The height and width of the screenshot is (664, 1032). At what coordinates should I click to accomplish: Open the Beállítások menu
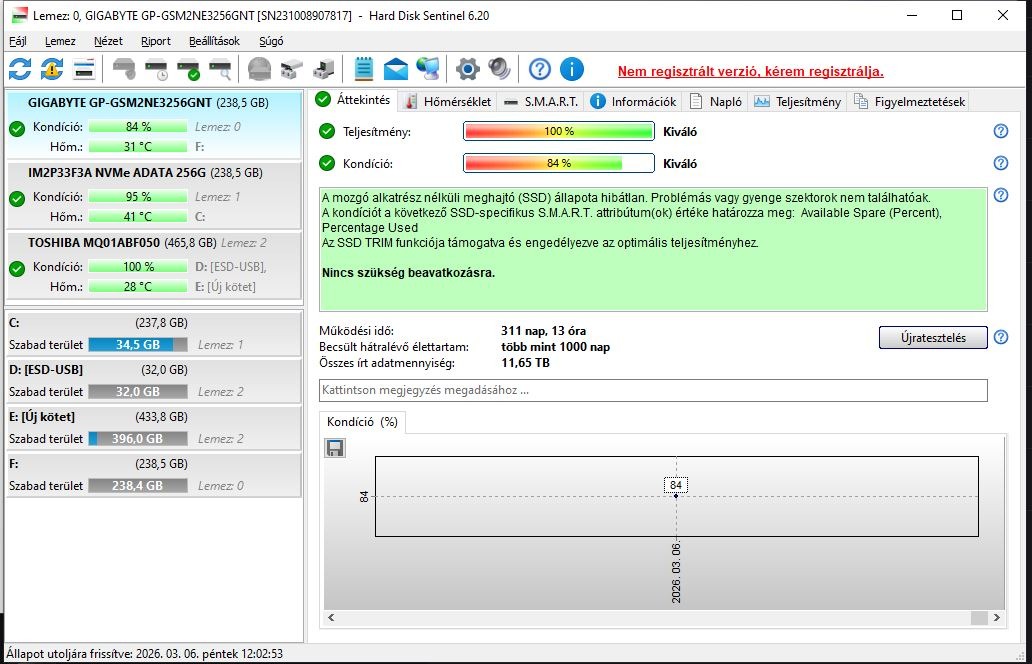pos(214,41)
